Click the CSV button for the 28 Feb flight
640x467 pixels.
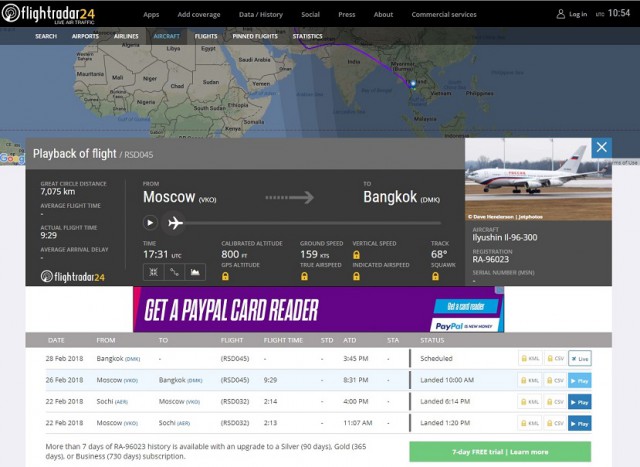(x=555, y=358)
